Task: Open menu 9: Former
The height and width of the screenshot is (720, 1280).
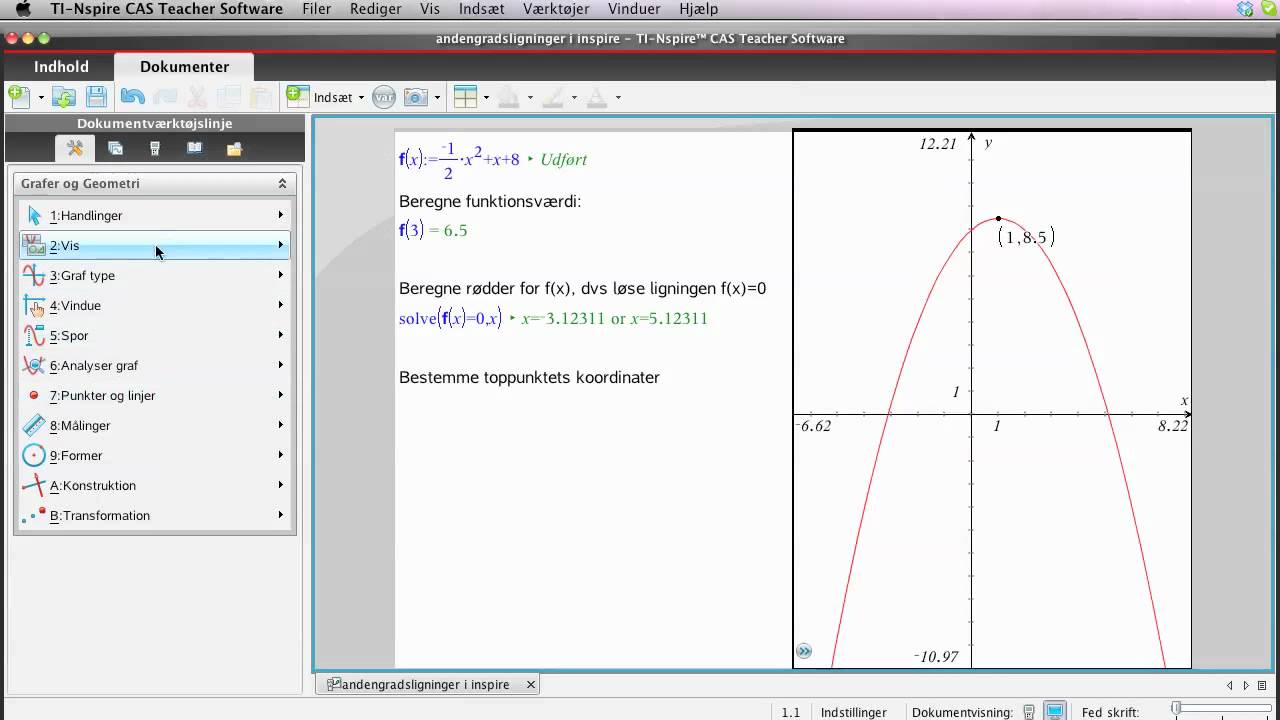Action: coord(155,455)
